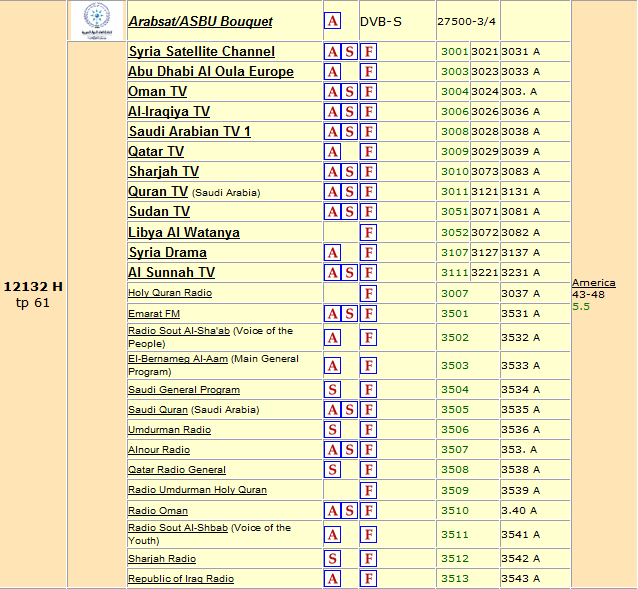Click the S icon next to Syria Satellite Channel

[350, 52]
